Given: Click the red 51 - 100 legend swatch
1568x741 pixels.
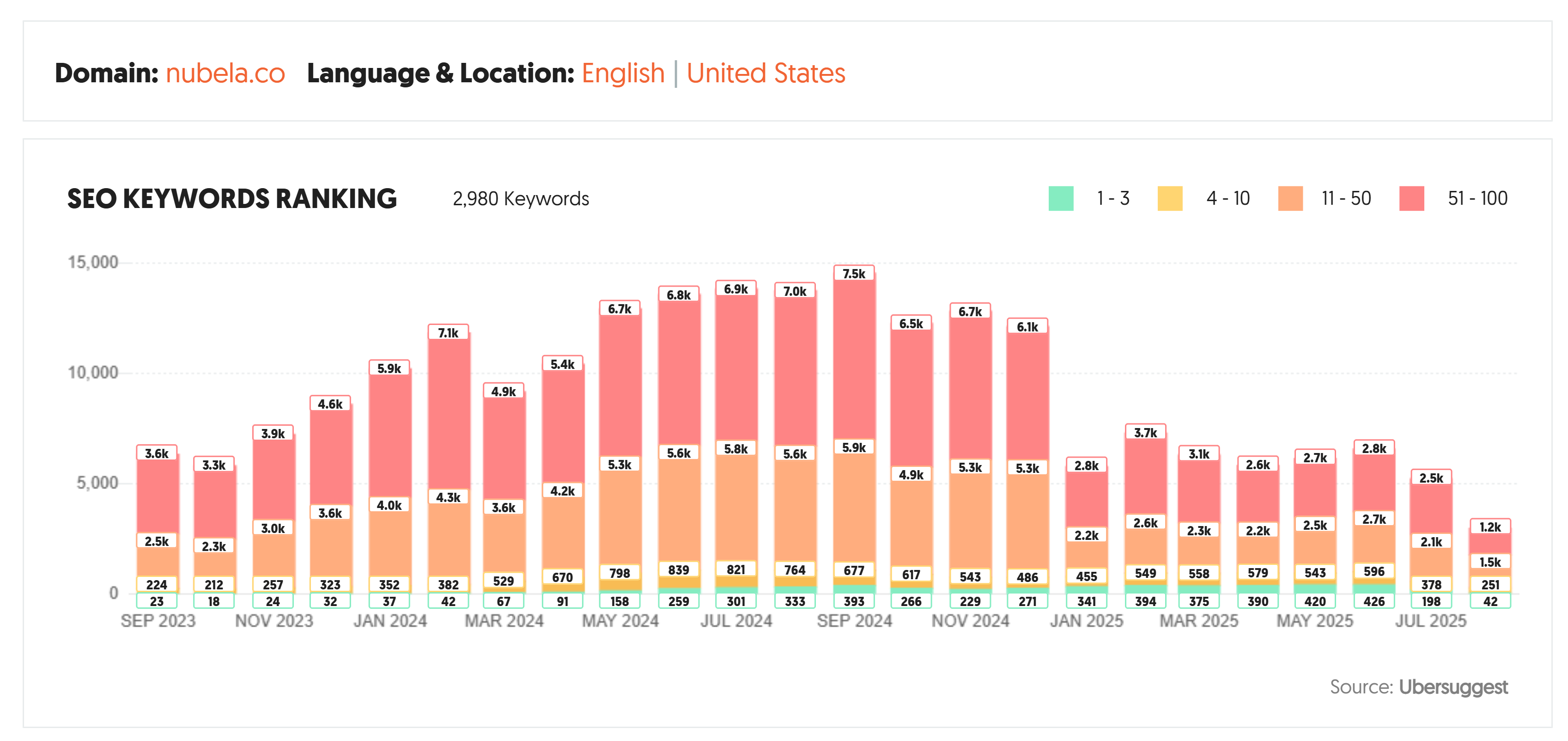Looking at the screenshot, I should tap(1411, 198).
